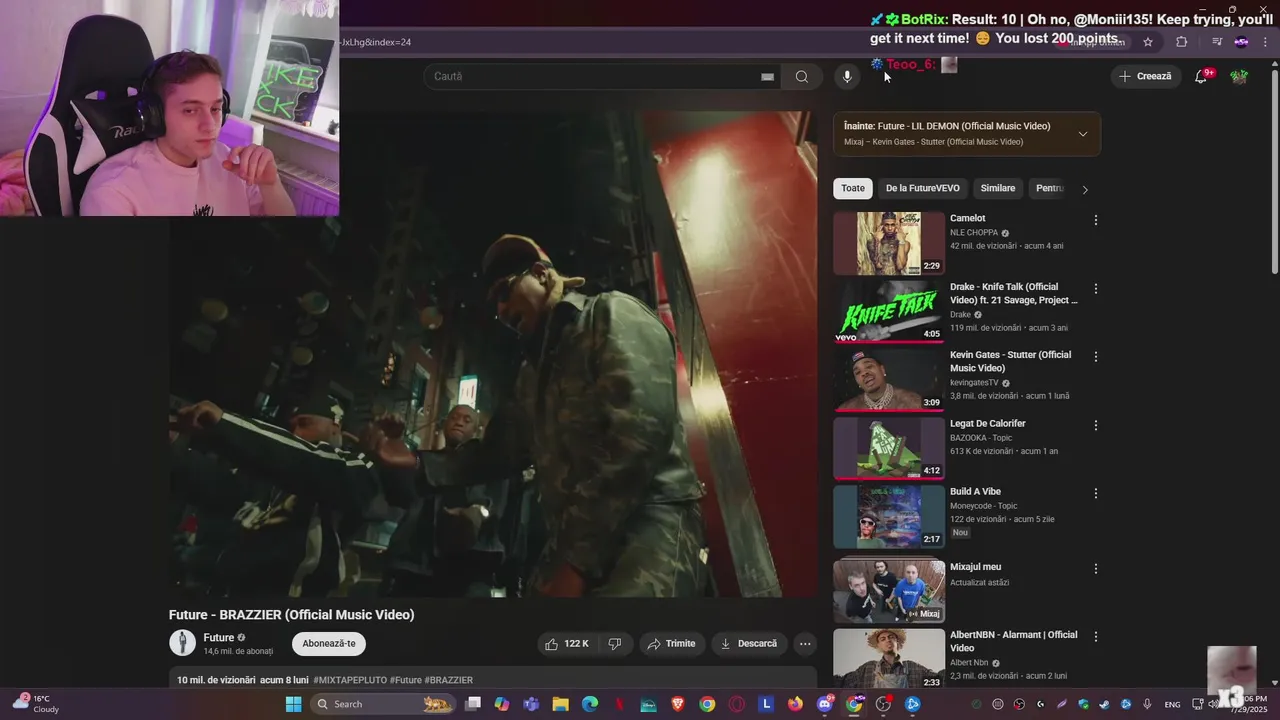Open options for AlbertNBN Alarmant video

(x=1096, y=636)
